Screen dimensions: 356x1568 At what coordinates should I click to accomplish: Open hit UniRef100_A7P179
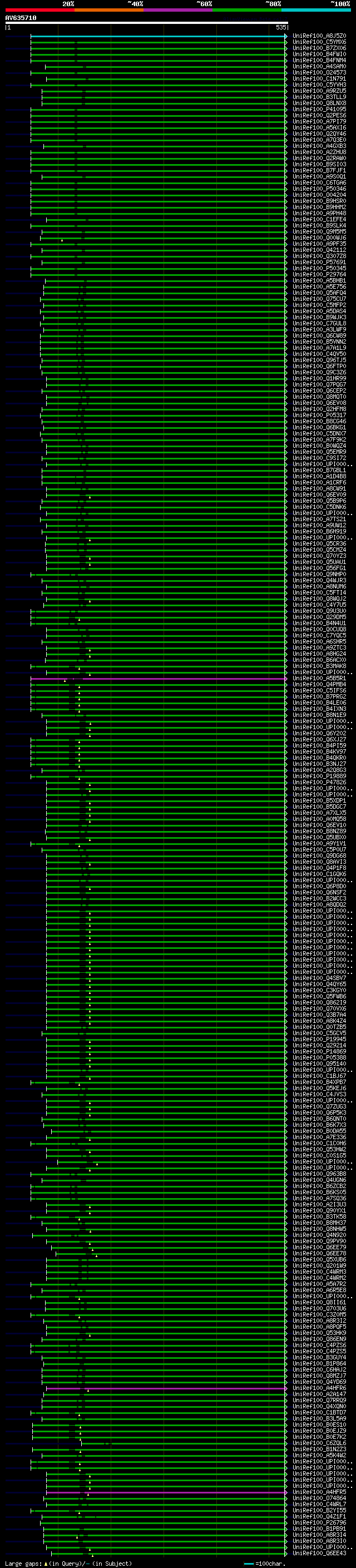319,122
